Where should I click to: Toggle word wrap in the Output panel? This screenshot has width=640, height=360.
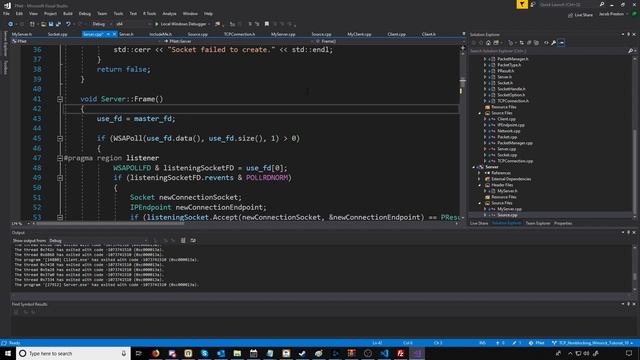coord(193,240)
